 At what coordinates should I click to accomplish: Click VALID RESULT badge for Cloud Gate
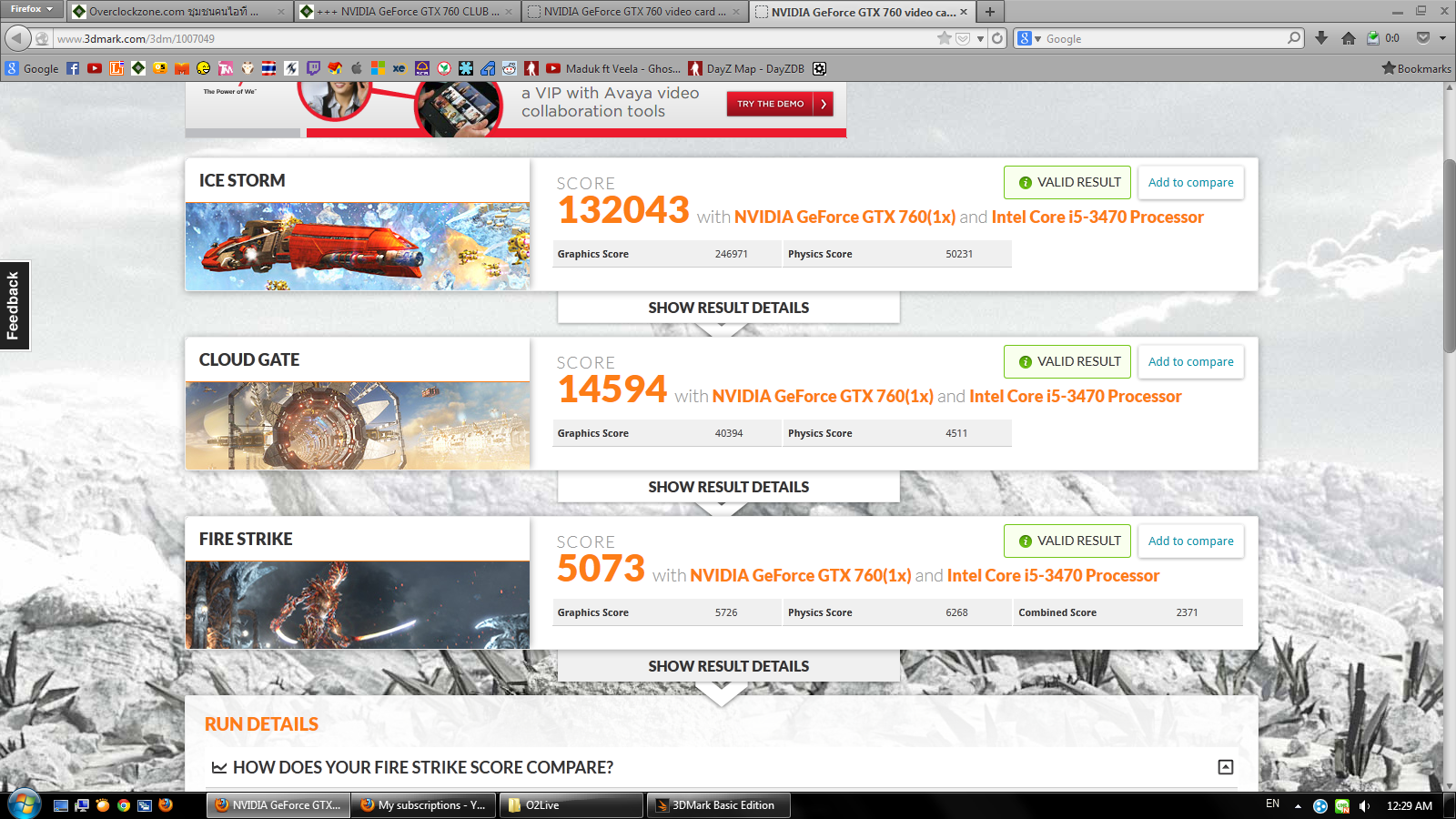pos(1067,361)
